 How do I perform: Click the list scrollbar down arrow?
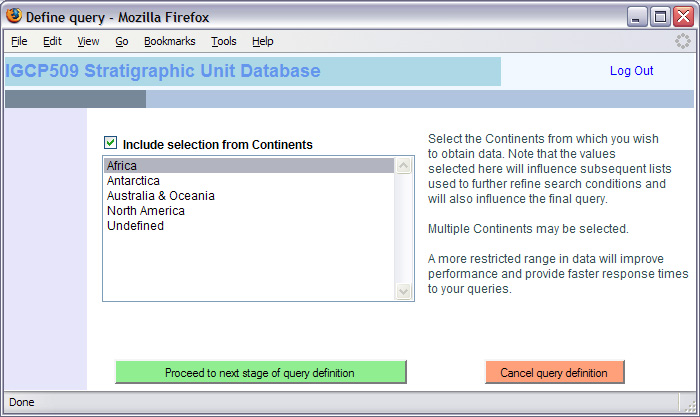(404, 292)
